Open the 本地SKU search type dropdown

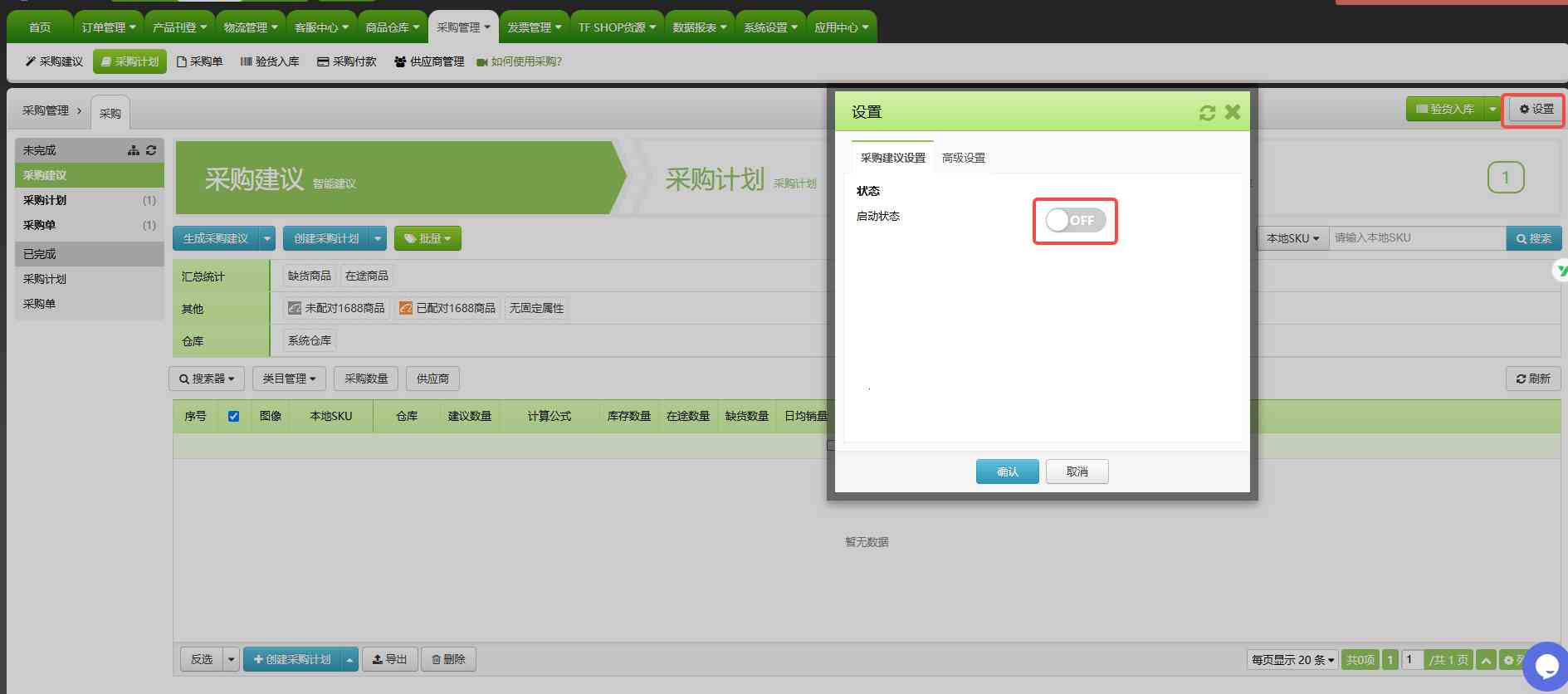pyautogui.click(x=1293, y=238)
